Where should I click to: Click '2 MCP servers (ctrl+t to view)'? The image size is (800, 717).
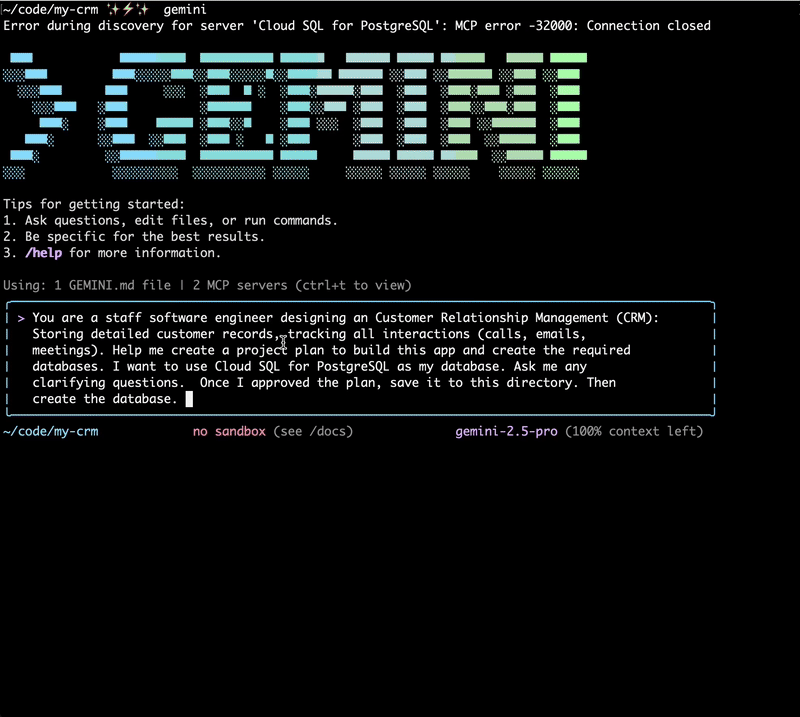coord(302,285)
